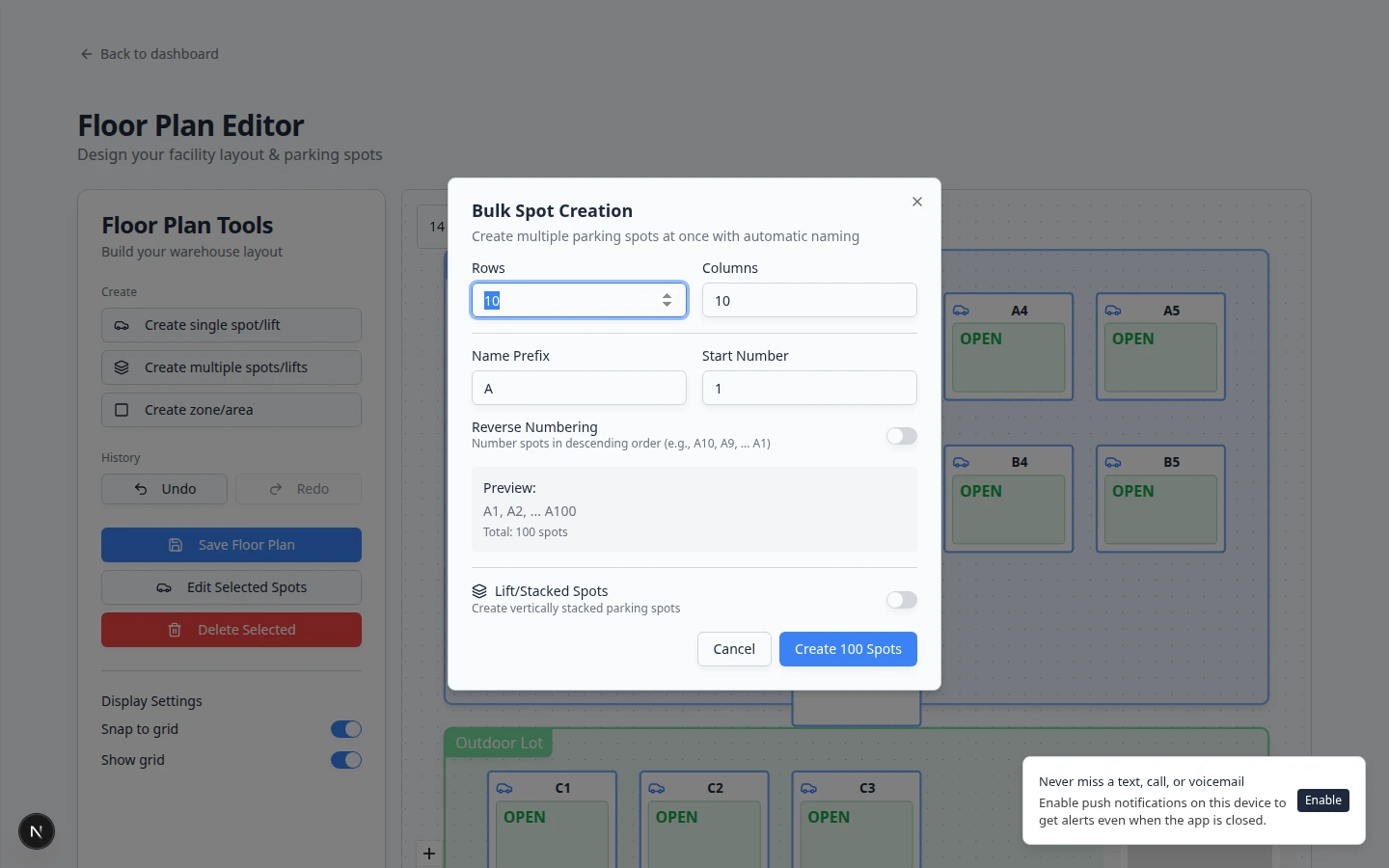The image size is (1389, 868).
Task: Click the car icon on spot A4
Action: pos(961,311)
